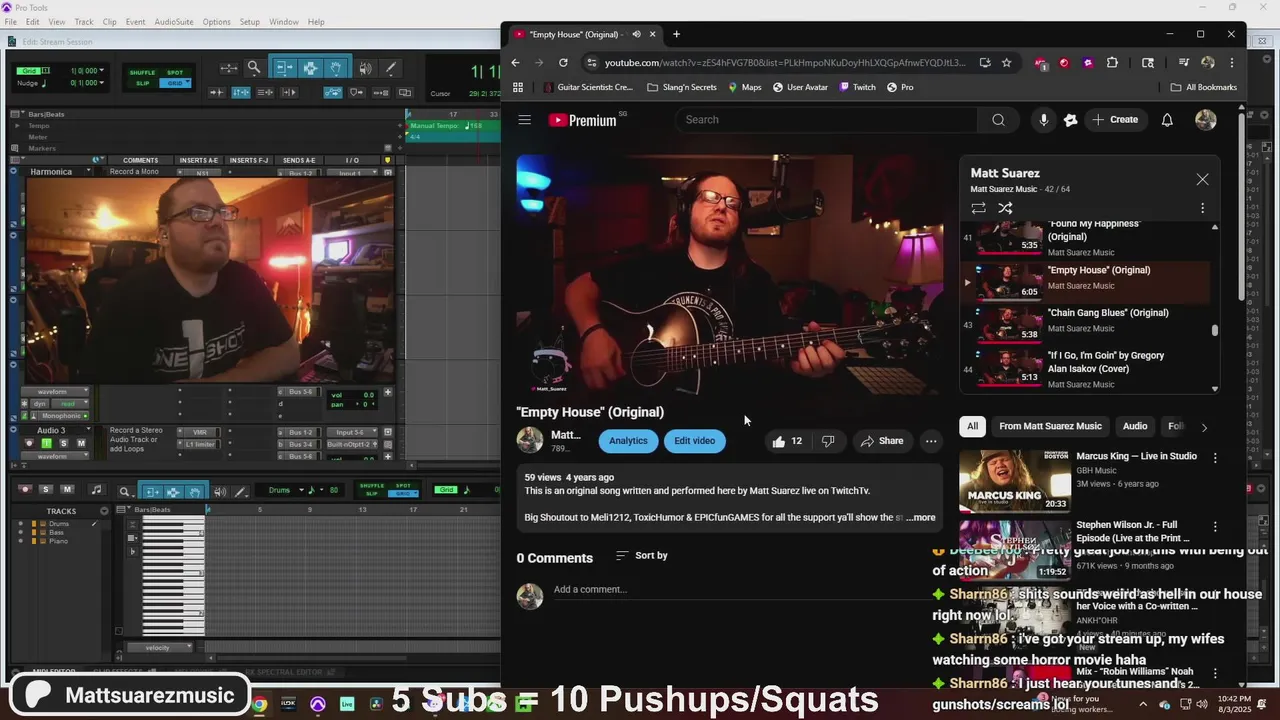Open Harmonica track name dropdown
1280x720 pixels.
click(88, 172)
